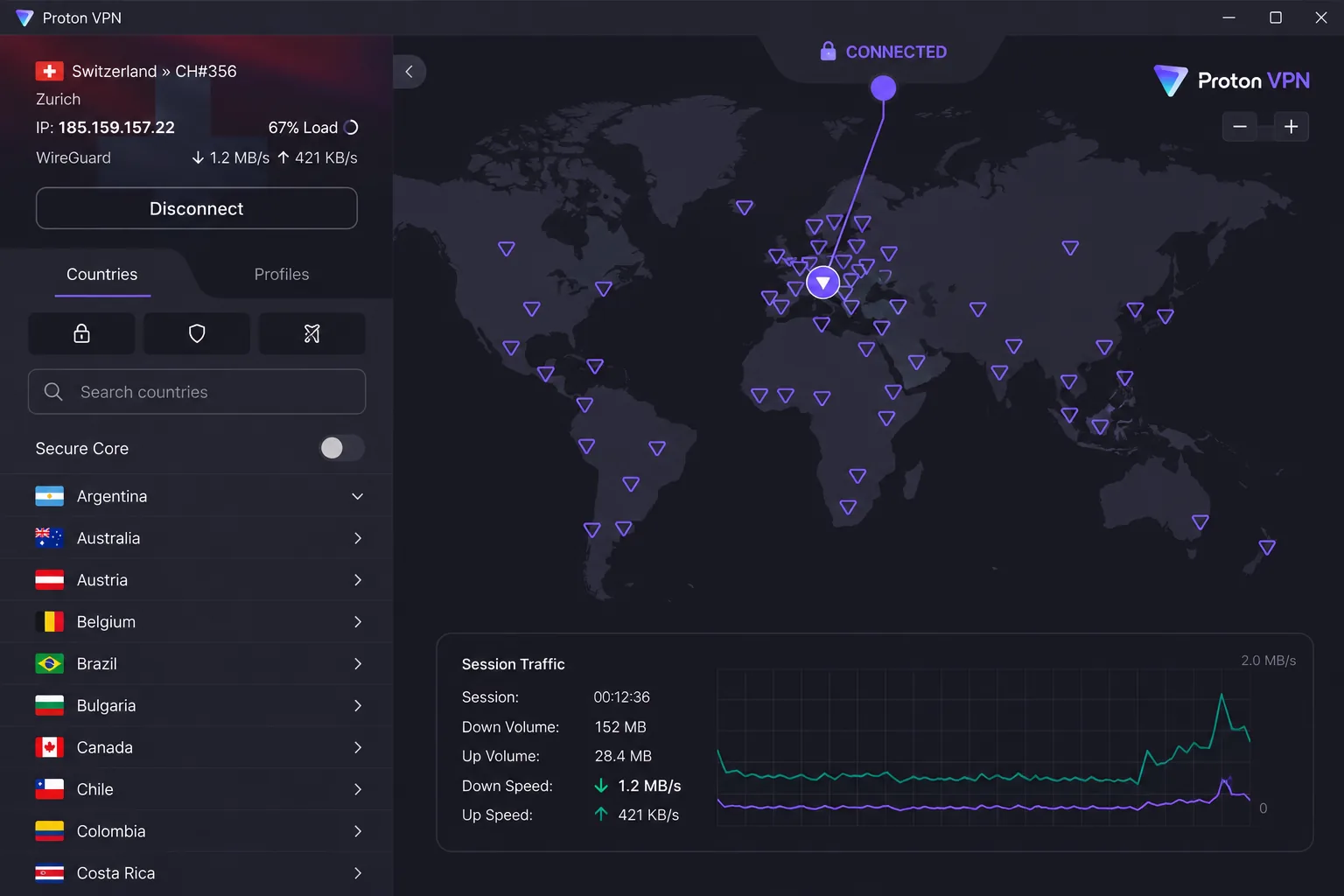1344x896 pixels.
Task: Click the Session time 00:12:36
Action: point(622,697)
